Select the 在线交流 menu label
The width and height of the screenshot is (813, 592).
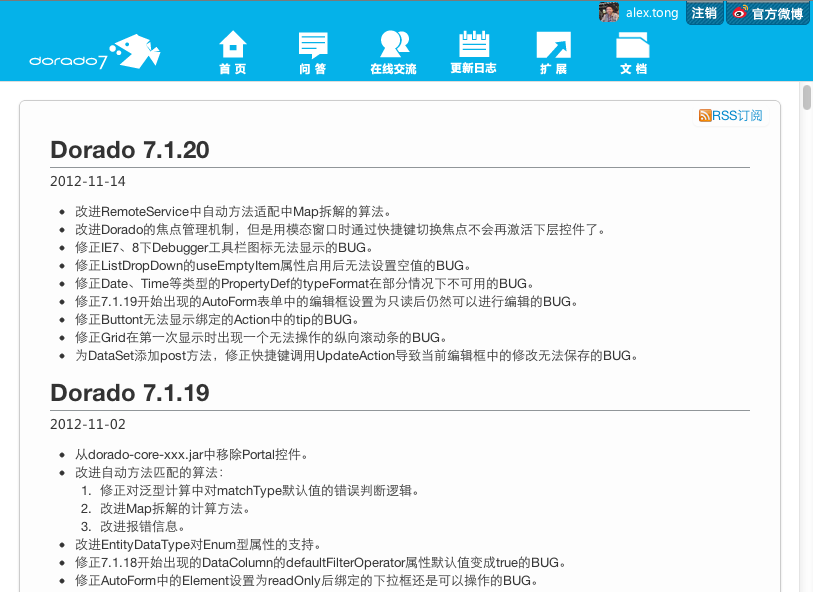(x=393, y=69)
